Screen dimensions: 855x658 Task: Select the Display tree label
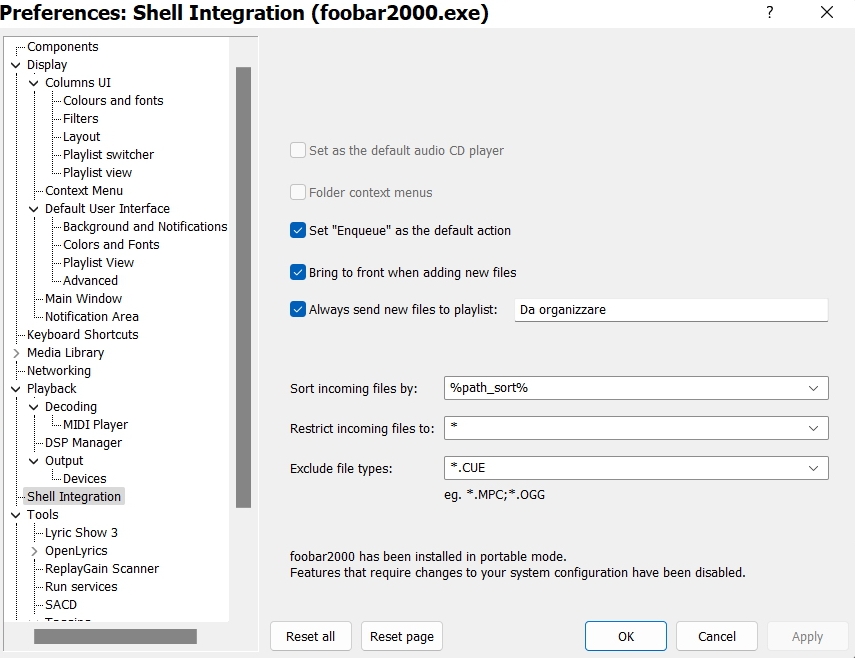pyautogui.click(x=47, y=65)
